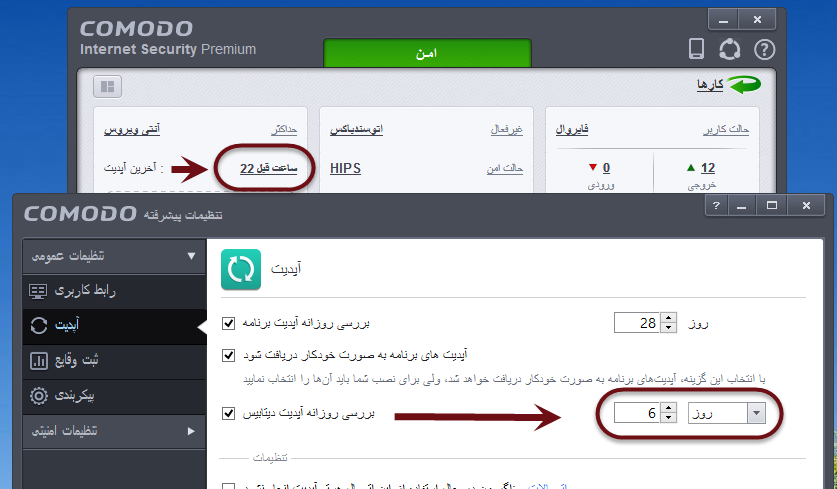Open the فایروال link

[572, 129]
